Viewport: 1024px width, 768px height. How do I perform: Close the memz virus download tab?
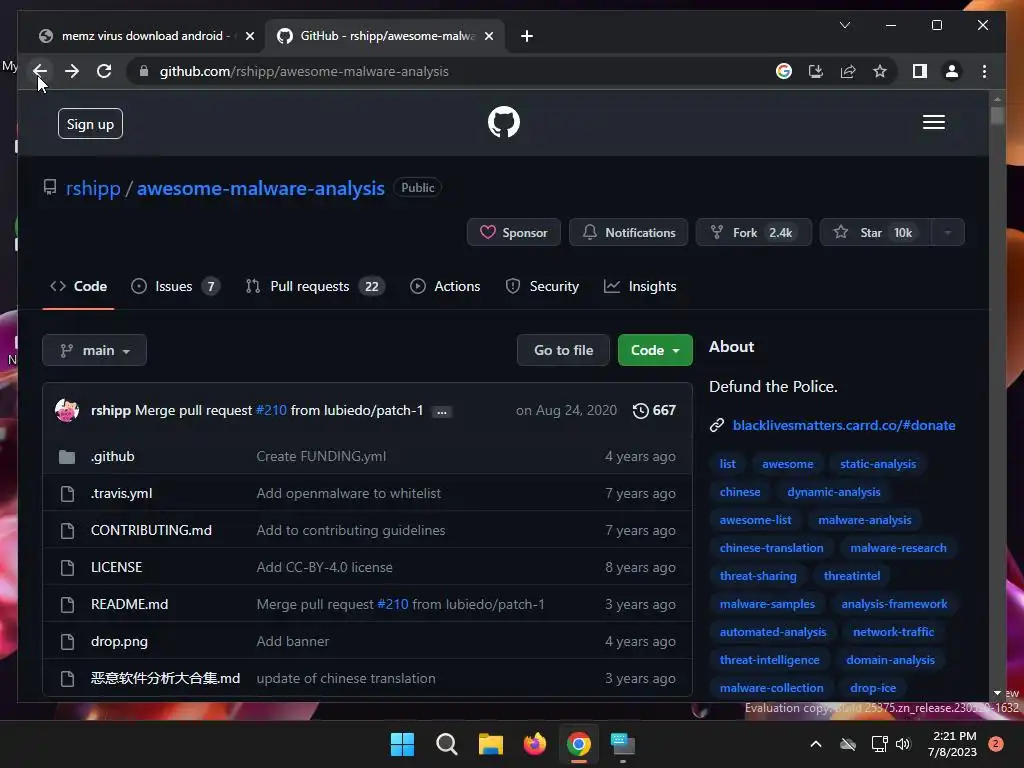click(x=249, y=36)
